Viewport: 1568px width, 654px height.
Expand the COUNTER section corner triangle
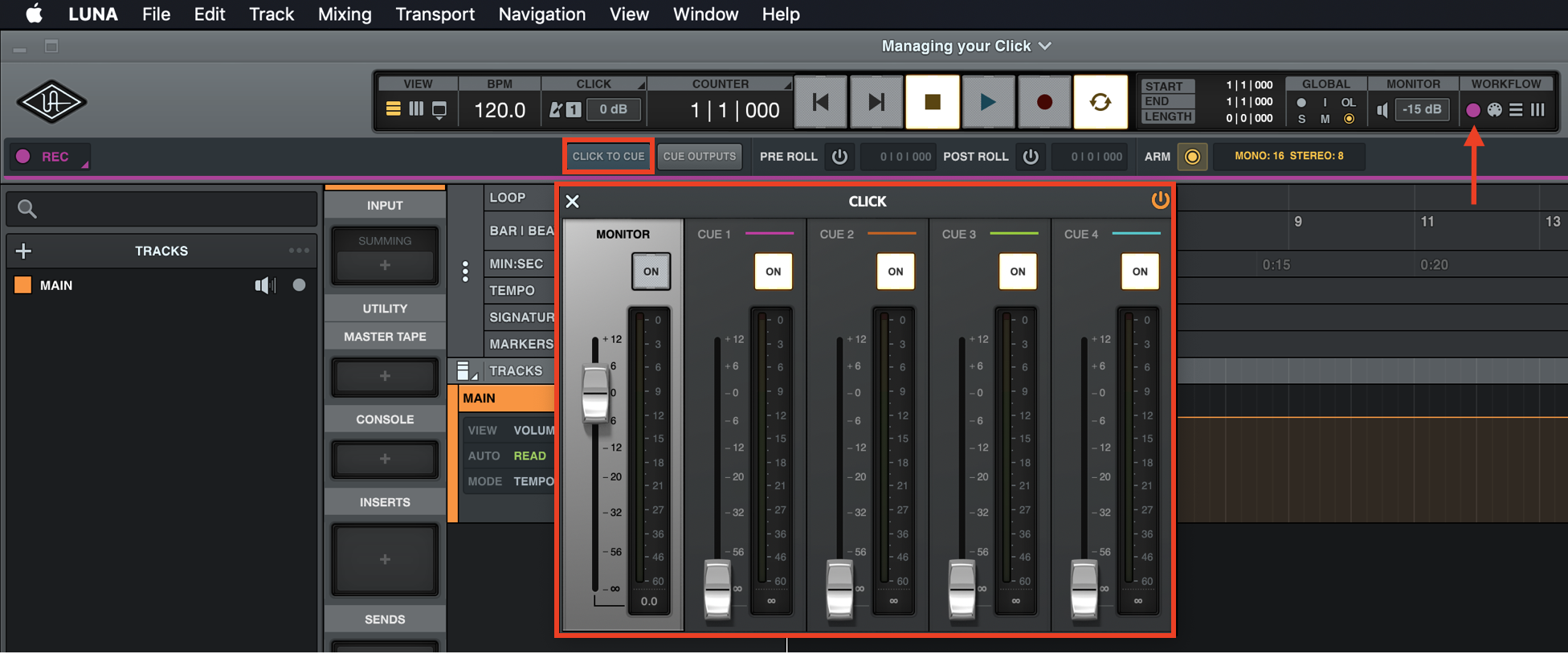coord(787,85)
